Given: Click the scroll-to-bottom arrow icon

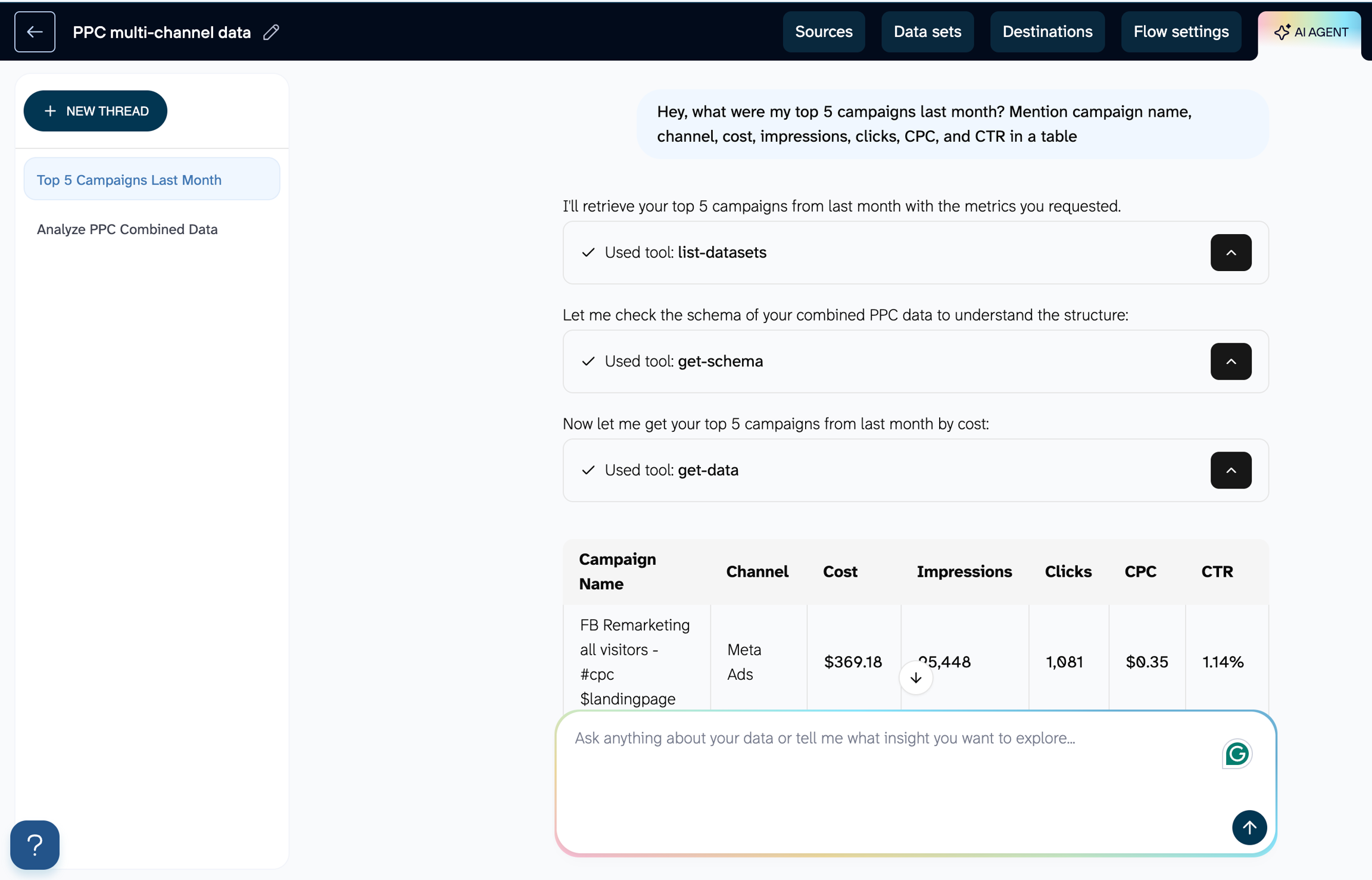Looking at the screenshot, I should pos(916,678).
